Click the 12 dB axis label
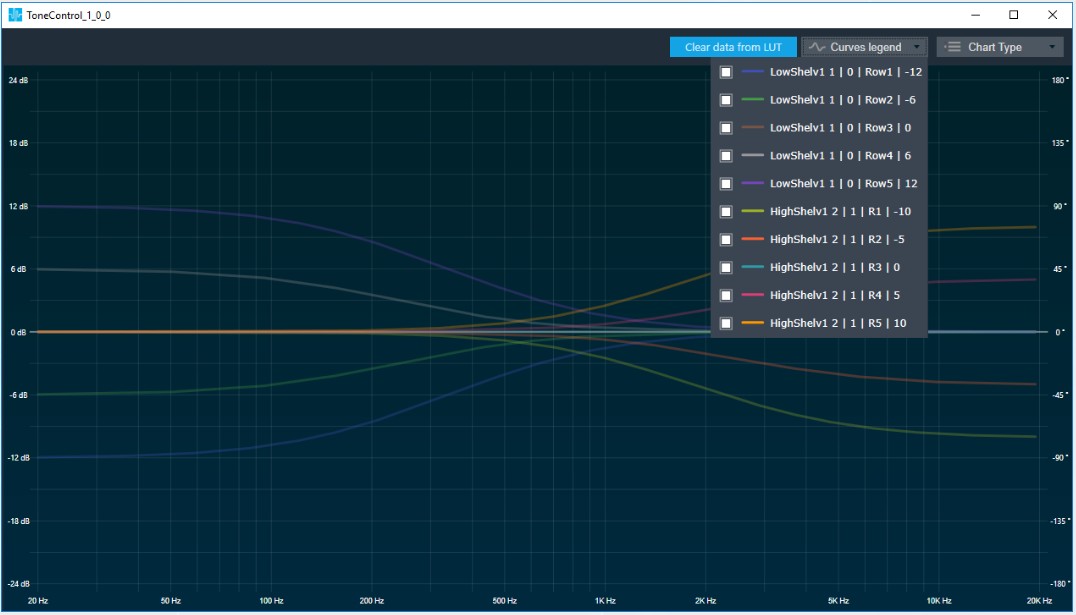The width and height of the screenshot is (1076, 615). click(x=19, y=207)
